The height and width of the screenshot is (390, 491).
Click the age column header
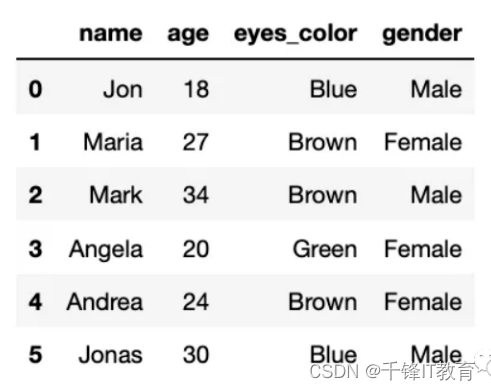[188, 35]
